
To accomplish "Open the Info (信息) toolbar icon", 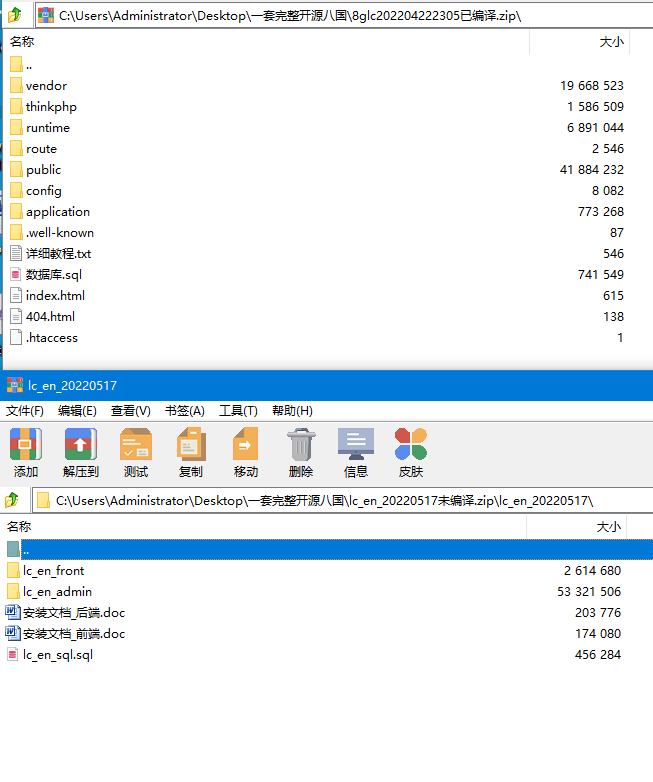I will (x=355, y=451).
